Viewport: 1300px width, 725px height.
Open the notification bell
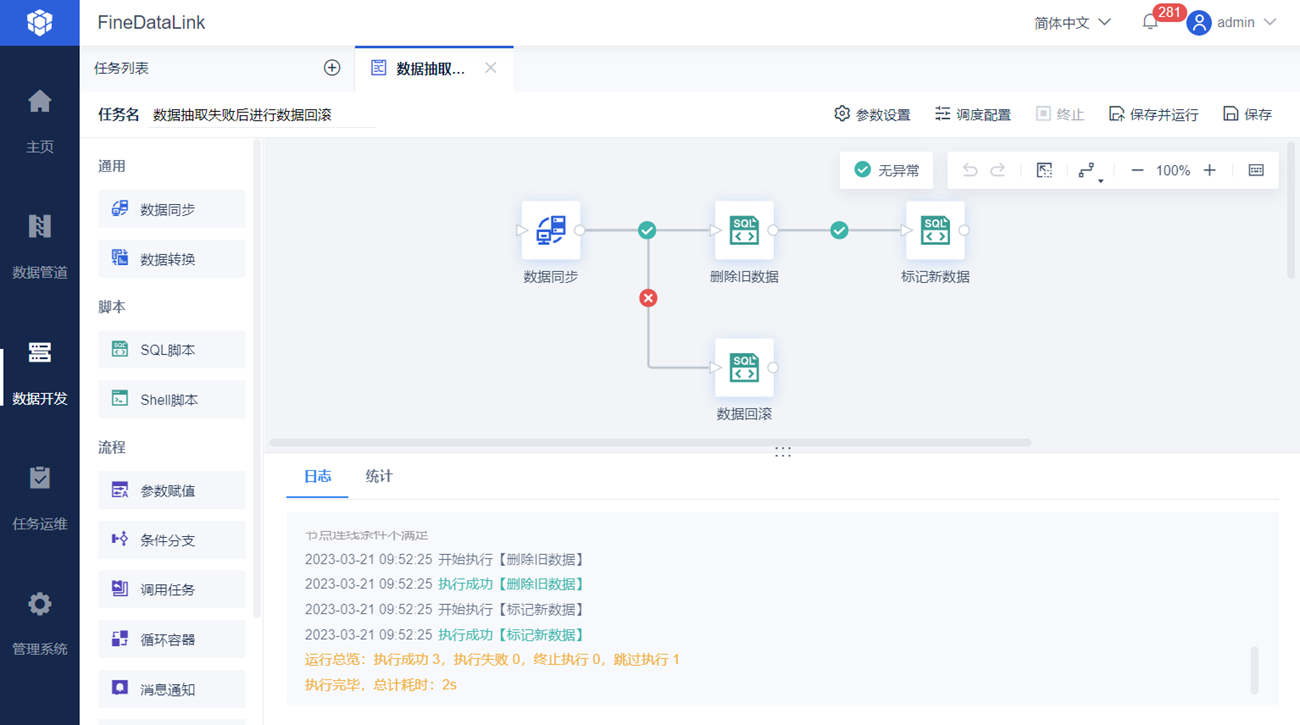click(1150, 22)
